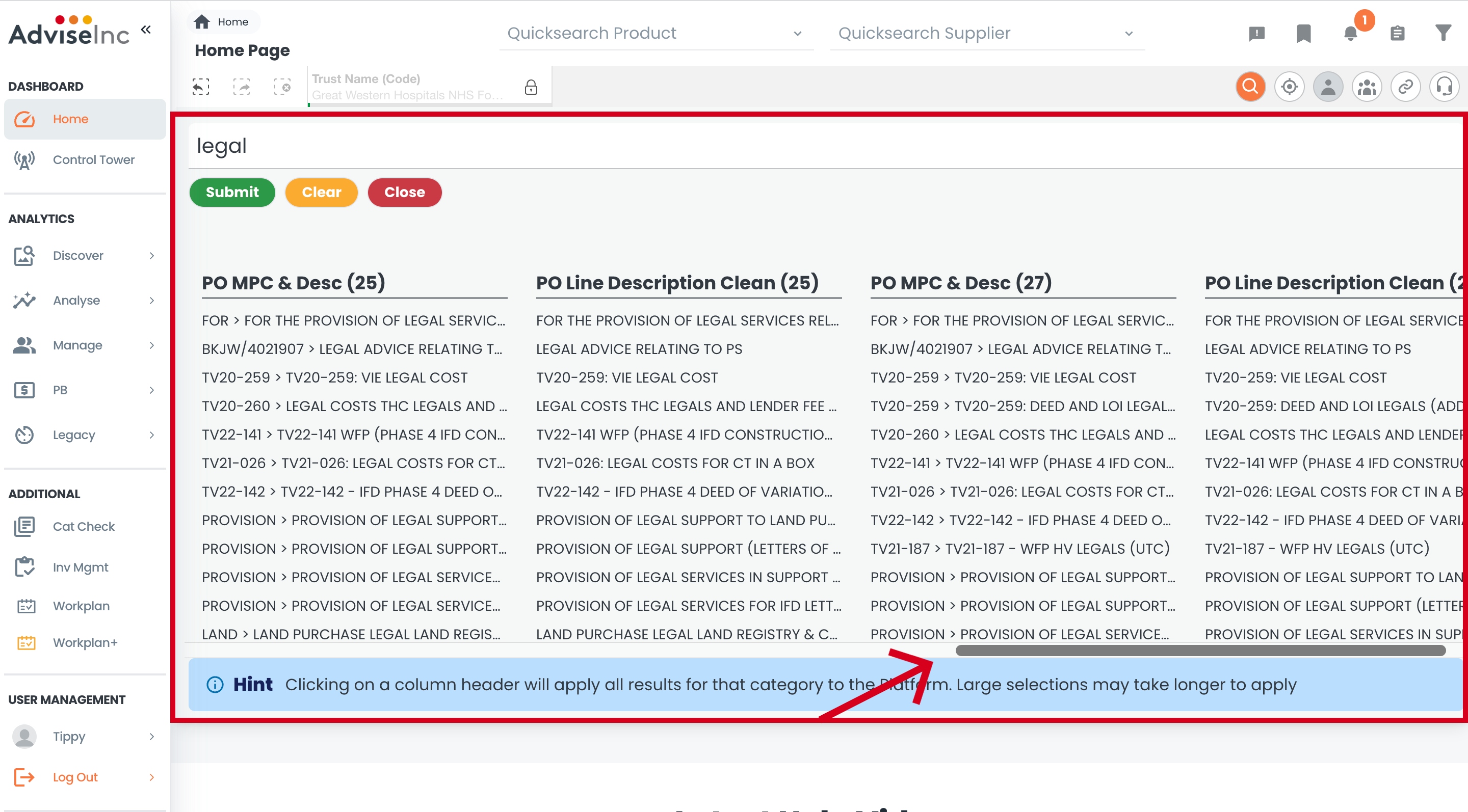Click the headset support icon
Viewport: 1468px width, 812px height.
[x=1444, y=87]
